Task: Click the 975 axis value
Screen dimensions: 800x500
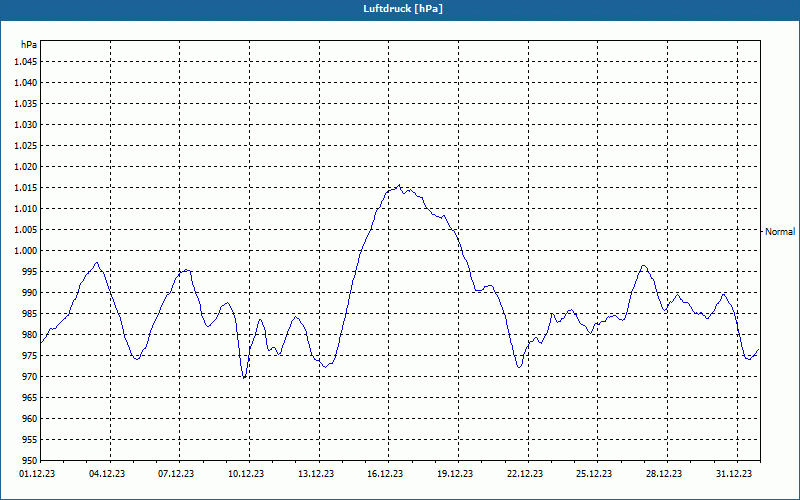Action: click(x=30, y=356)
